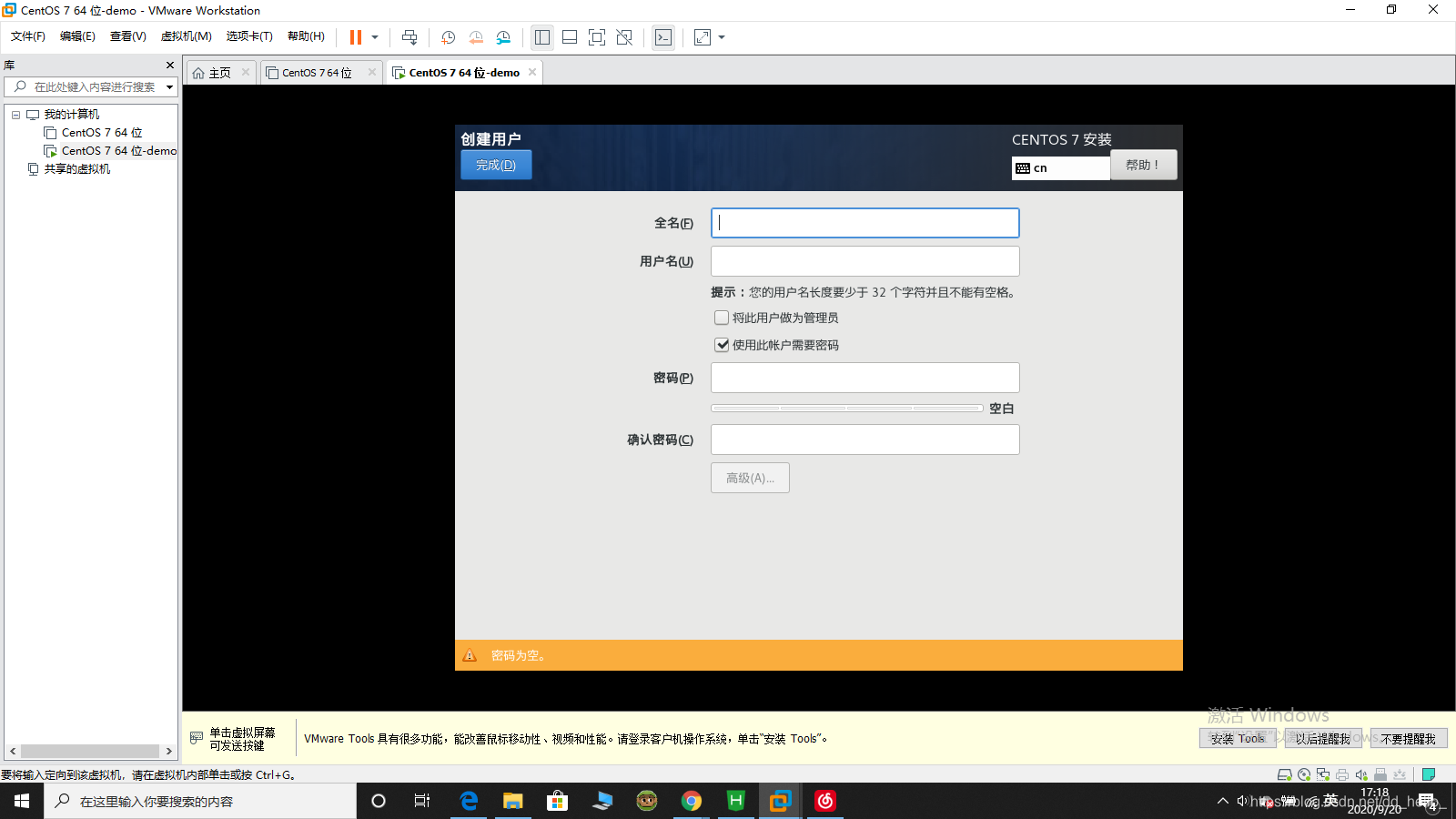The width and height of the screenshot is (1456, 819).
Task: Take a snapshot using the clock-plus icon
Action: 448,37
